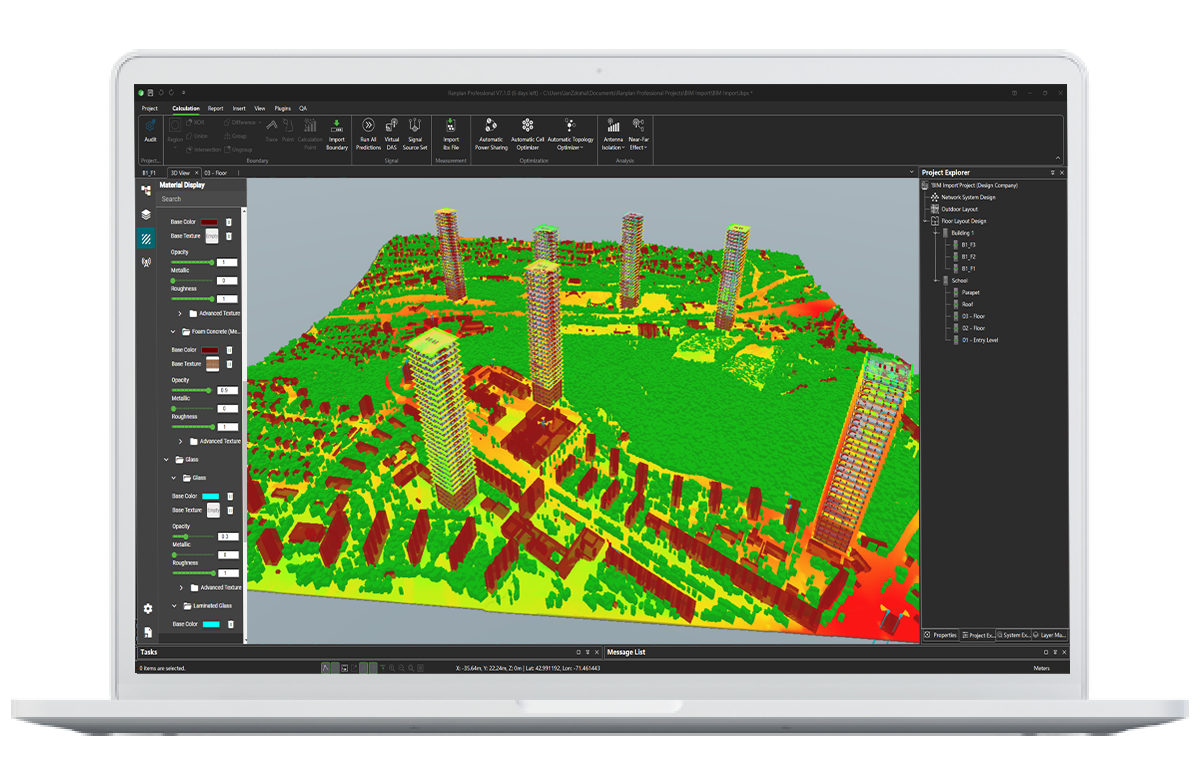
Task: Select the Signal Source Set tool
Action: click(x=415, y=126)
